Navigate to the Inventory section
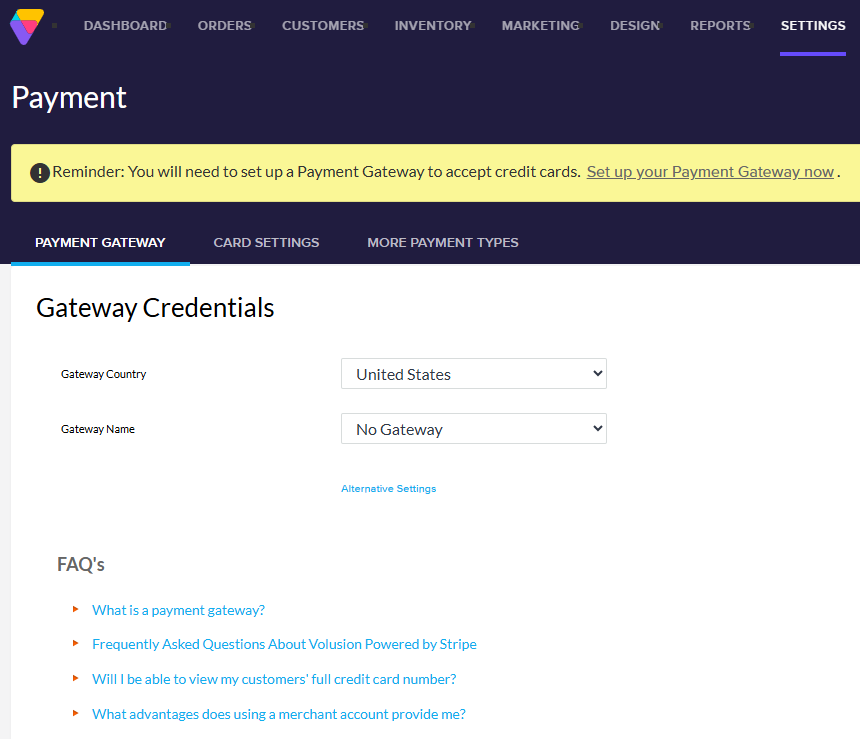Screen dimensions: 860x739 click(431, 25)
